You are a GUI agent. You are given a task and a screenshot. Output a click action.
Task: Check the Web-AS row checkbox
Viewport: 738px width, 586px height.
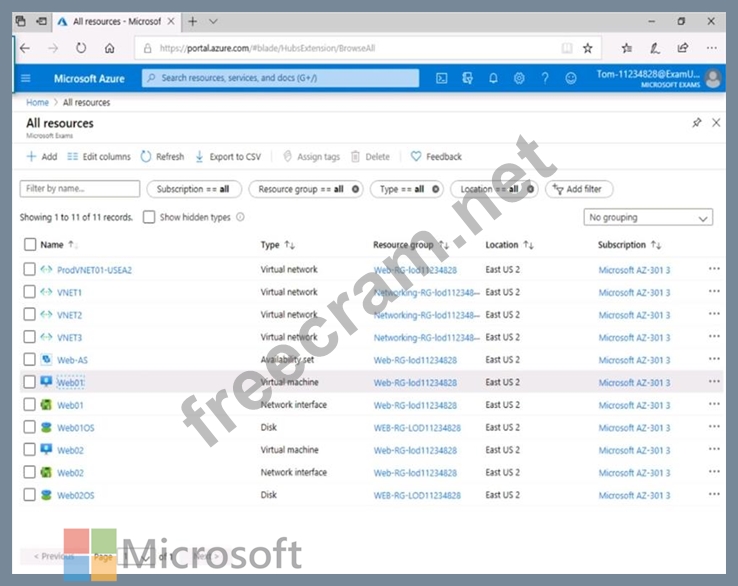pyautogui.click(x=30, y=359)
